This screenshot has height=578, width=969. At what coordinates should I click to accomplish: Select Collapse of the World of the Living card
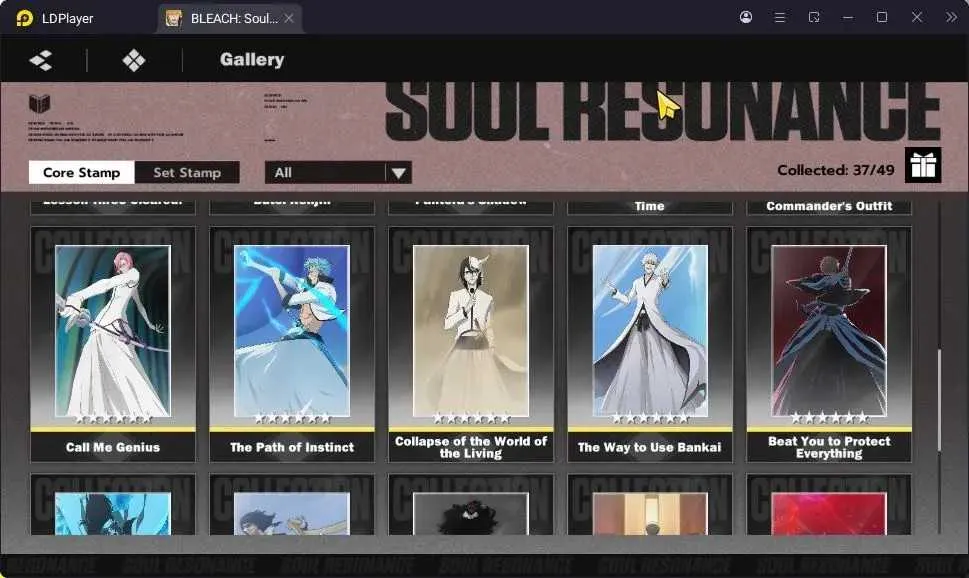coord(471,344)
